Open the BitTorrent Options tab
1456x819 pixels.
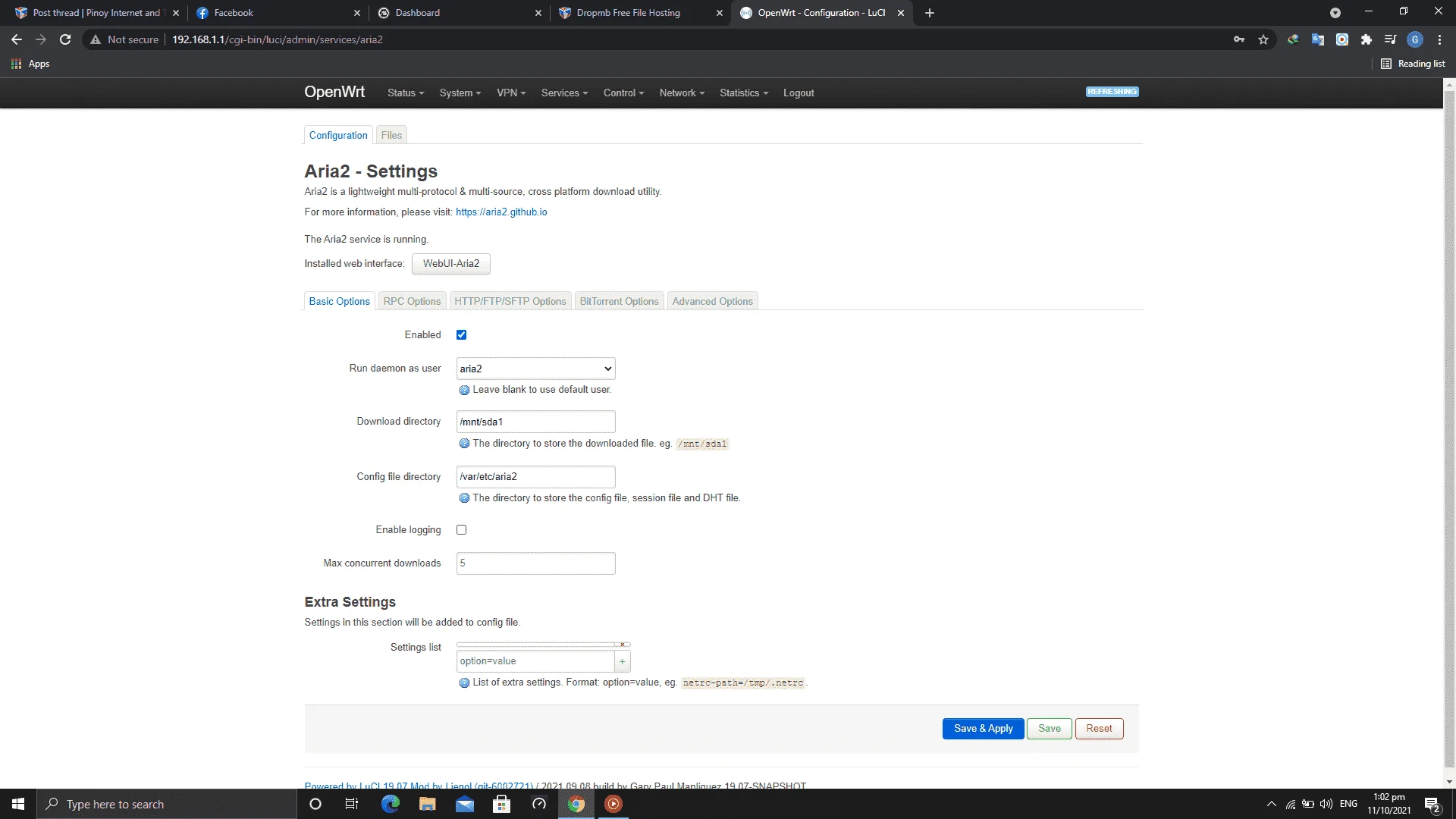[619, 301]
